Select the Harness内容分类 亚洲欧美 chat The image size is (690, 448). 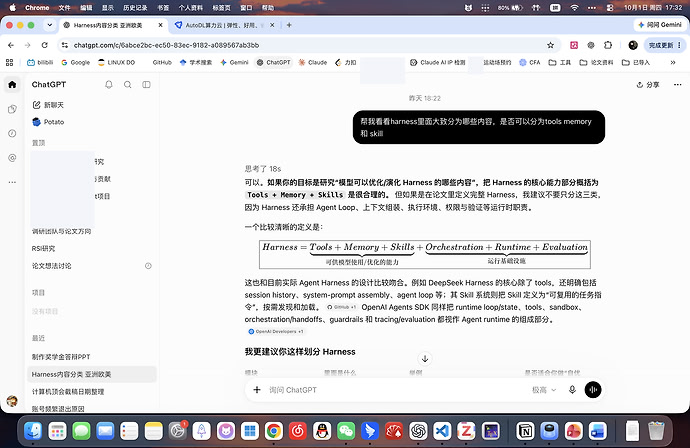[92, 374]
